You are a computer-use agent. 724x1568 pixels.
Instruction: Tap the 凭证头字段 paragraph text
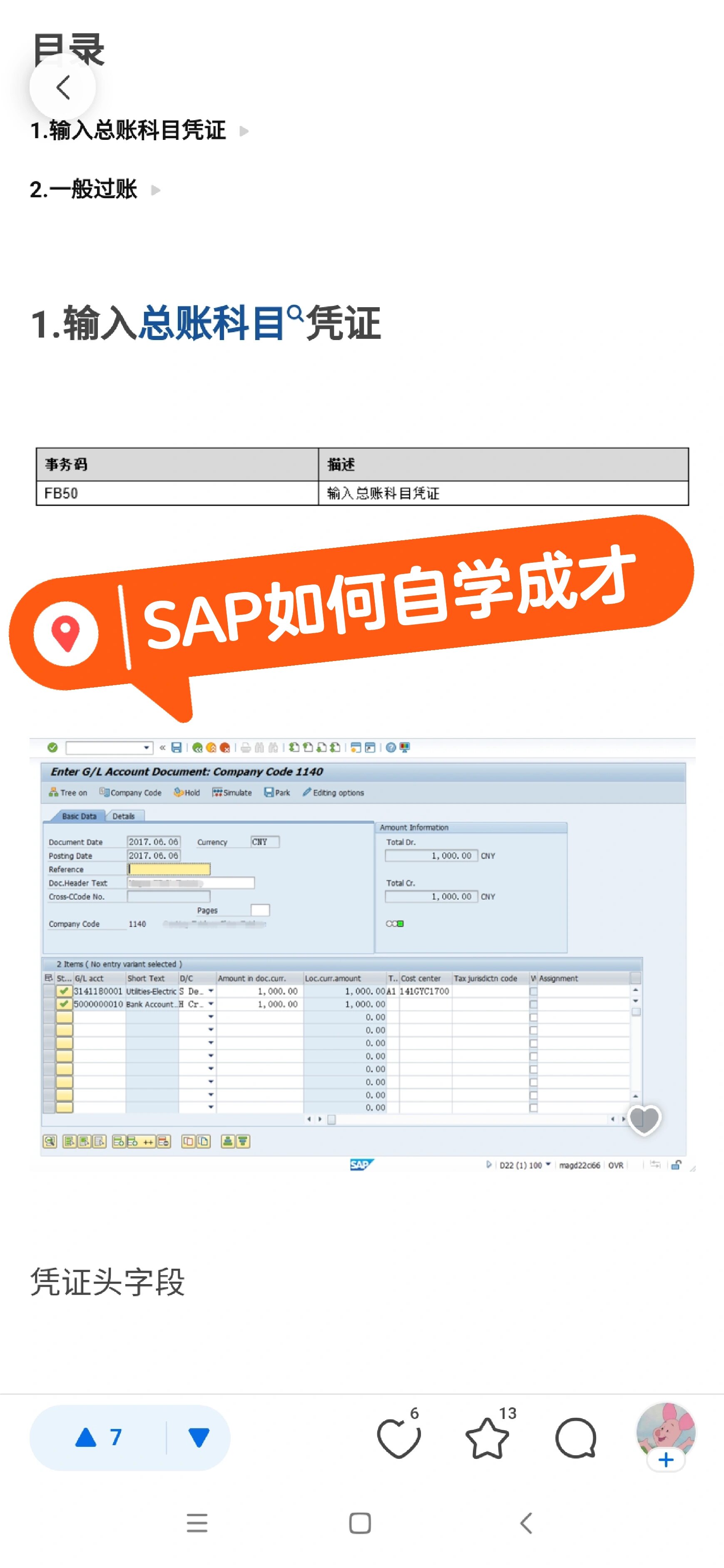coord(108,1282)
